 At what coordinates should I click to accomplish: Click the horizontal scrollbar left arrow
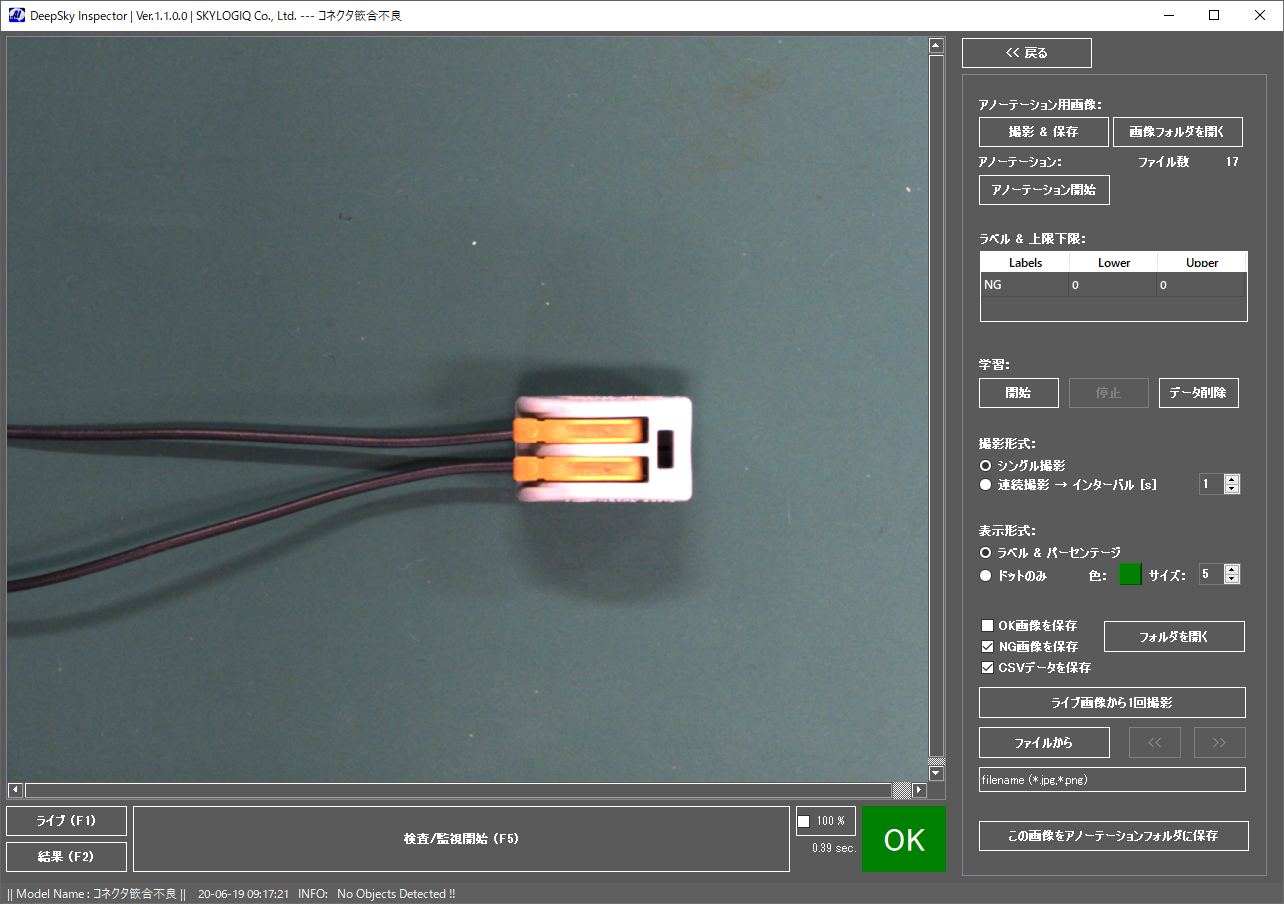click(x=15, y=790)
